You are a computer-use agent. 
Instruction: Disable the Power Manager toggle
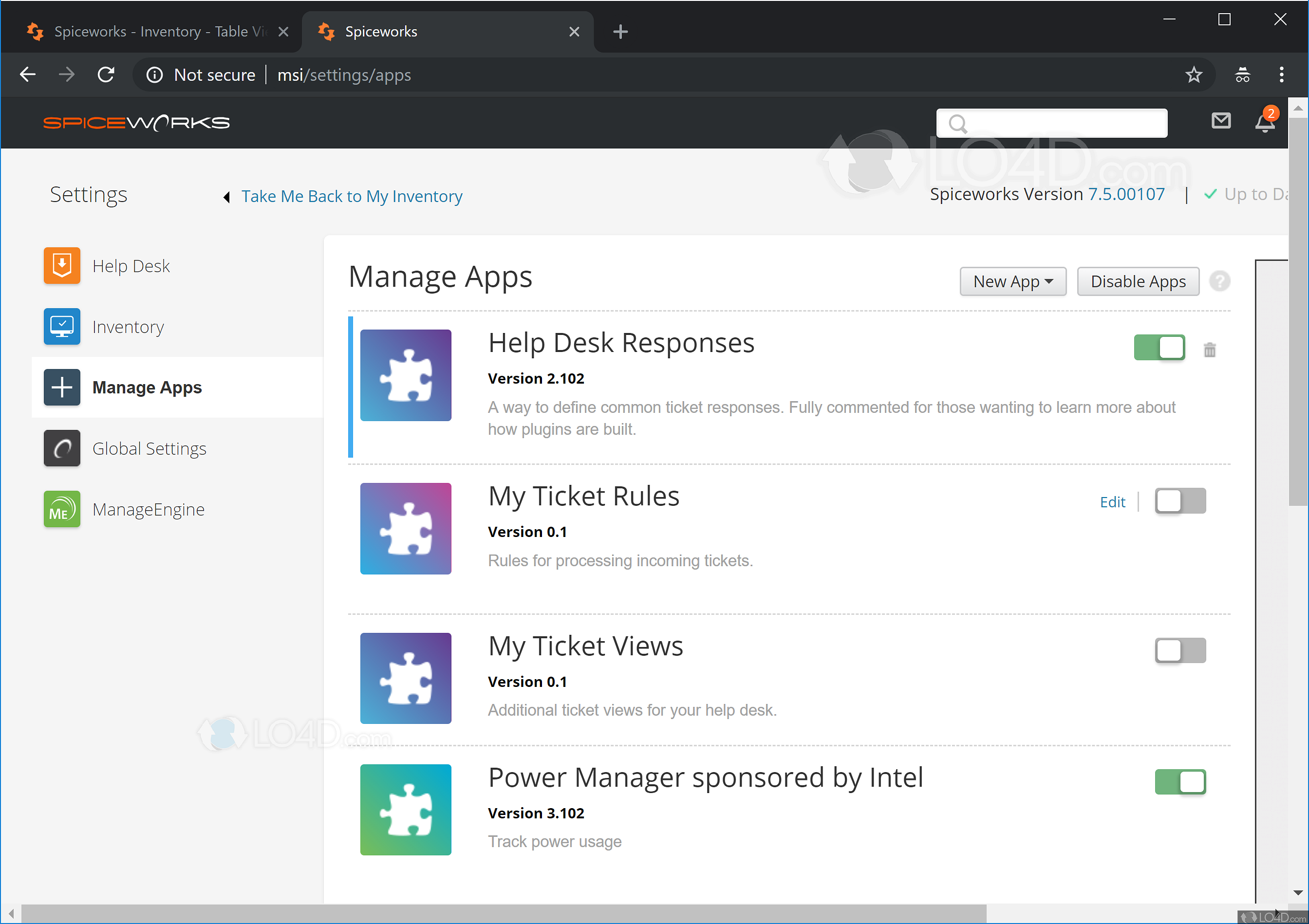pyautogui.click(x=1180, y=781)
